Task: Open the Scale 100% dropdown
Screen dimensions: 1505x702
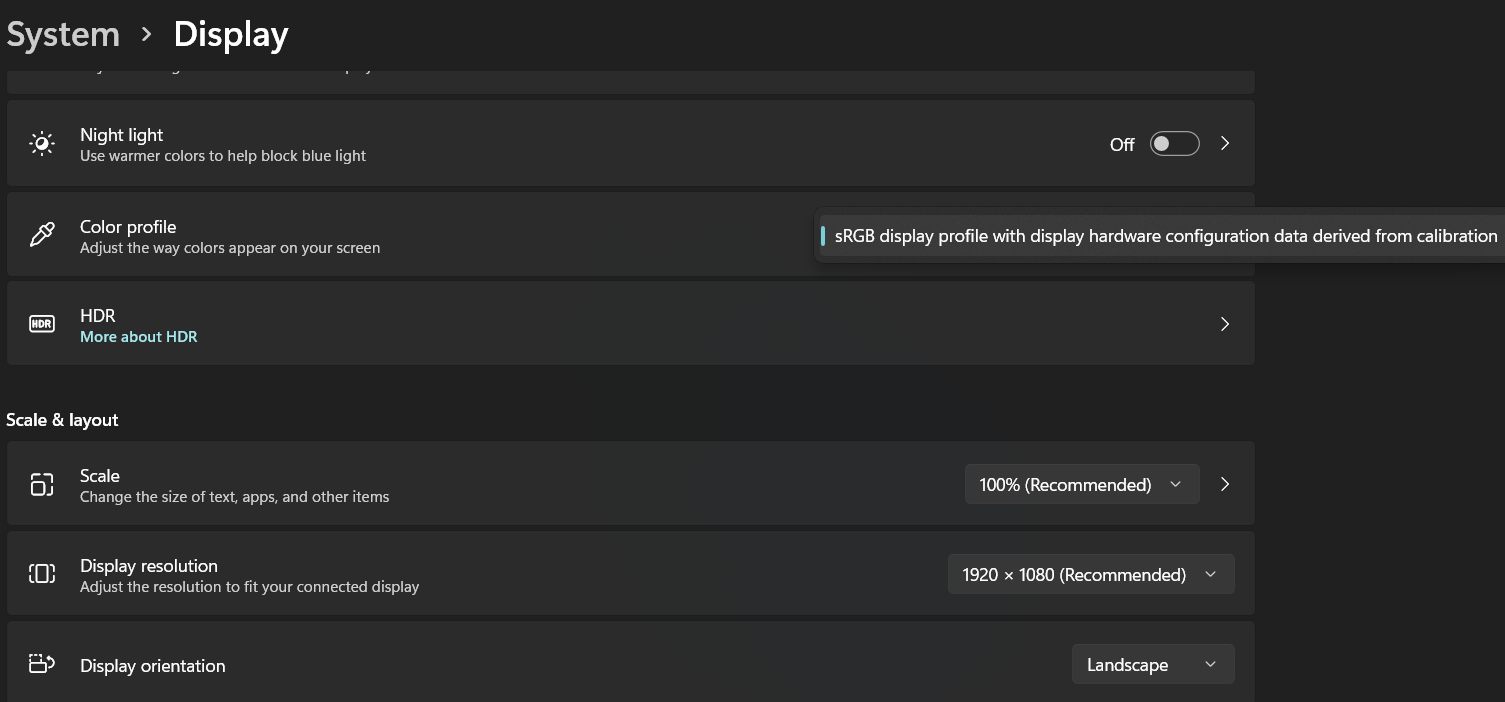Action: (1081, 485)
